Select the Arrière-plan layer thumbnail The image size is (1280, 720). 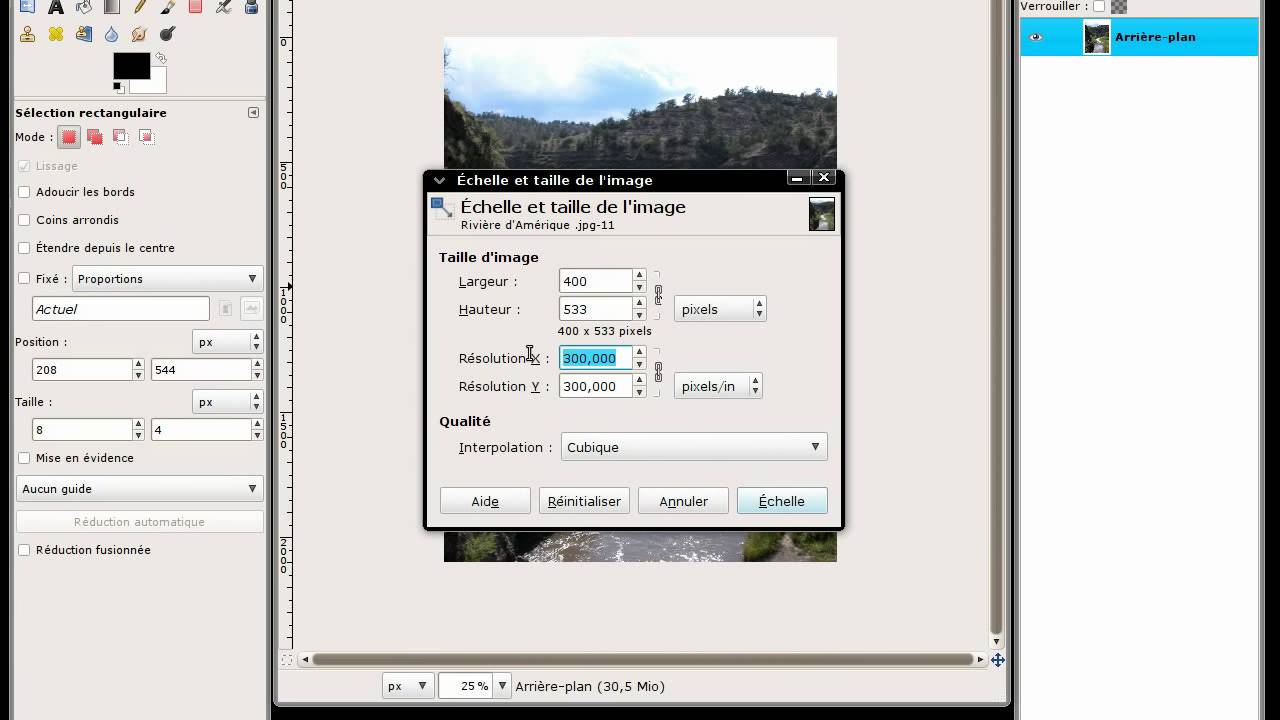coord(1097,37)
